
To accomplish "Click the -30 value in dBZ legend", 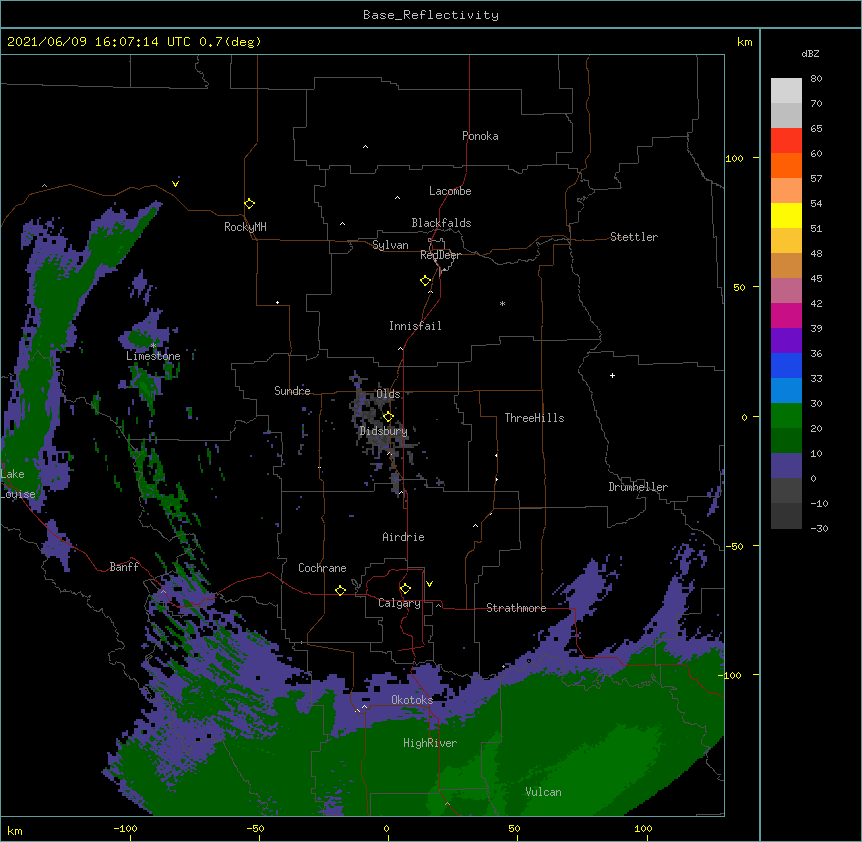I will point(819,528).
